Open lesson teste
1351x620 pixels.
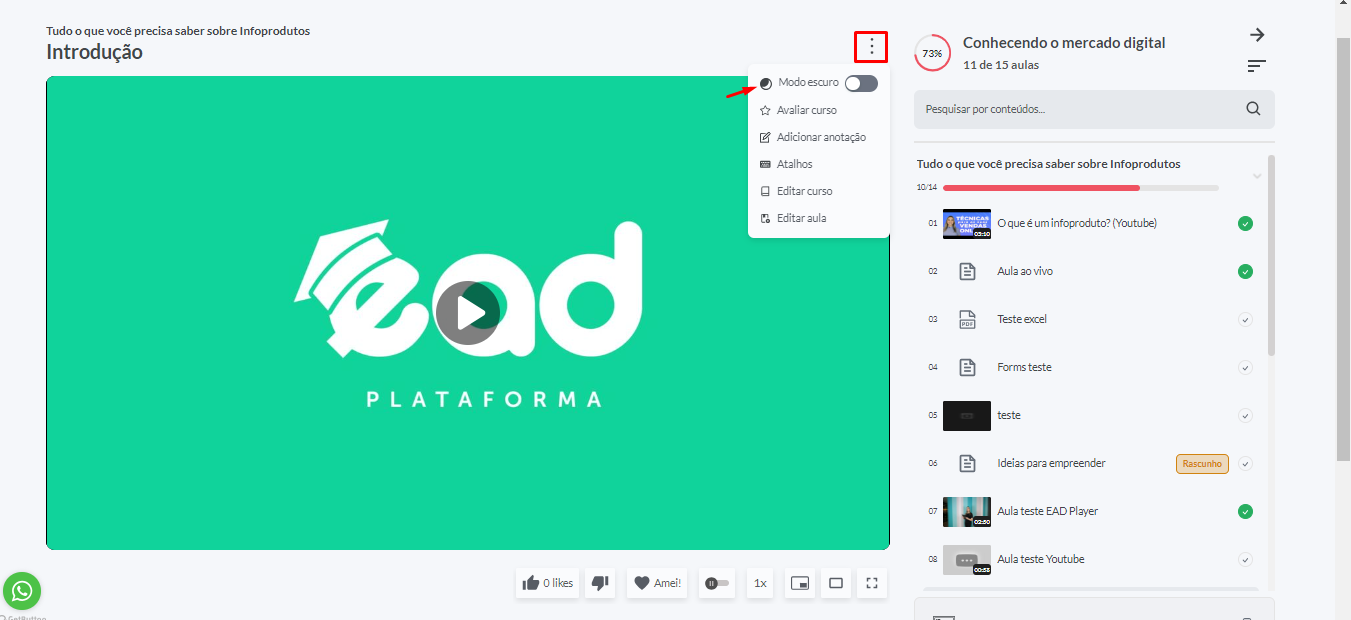(1009, 415)
